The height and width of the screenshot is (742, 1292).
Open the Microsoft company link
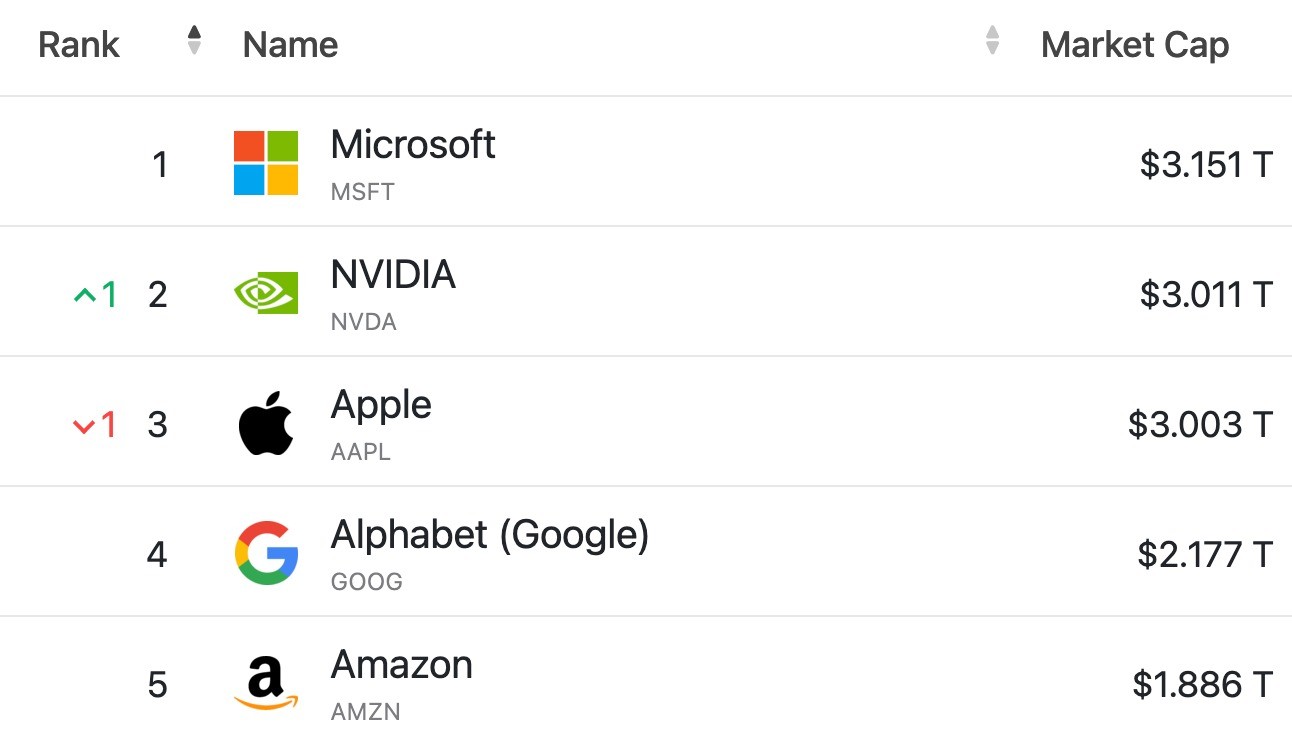click(x=413, y=145)
